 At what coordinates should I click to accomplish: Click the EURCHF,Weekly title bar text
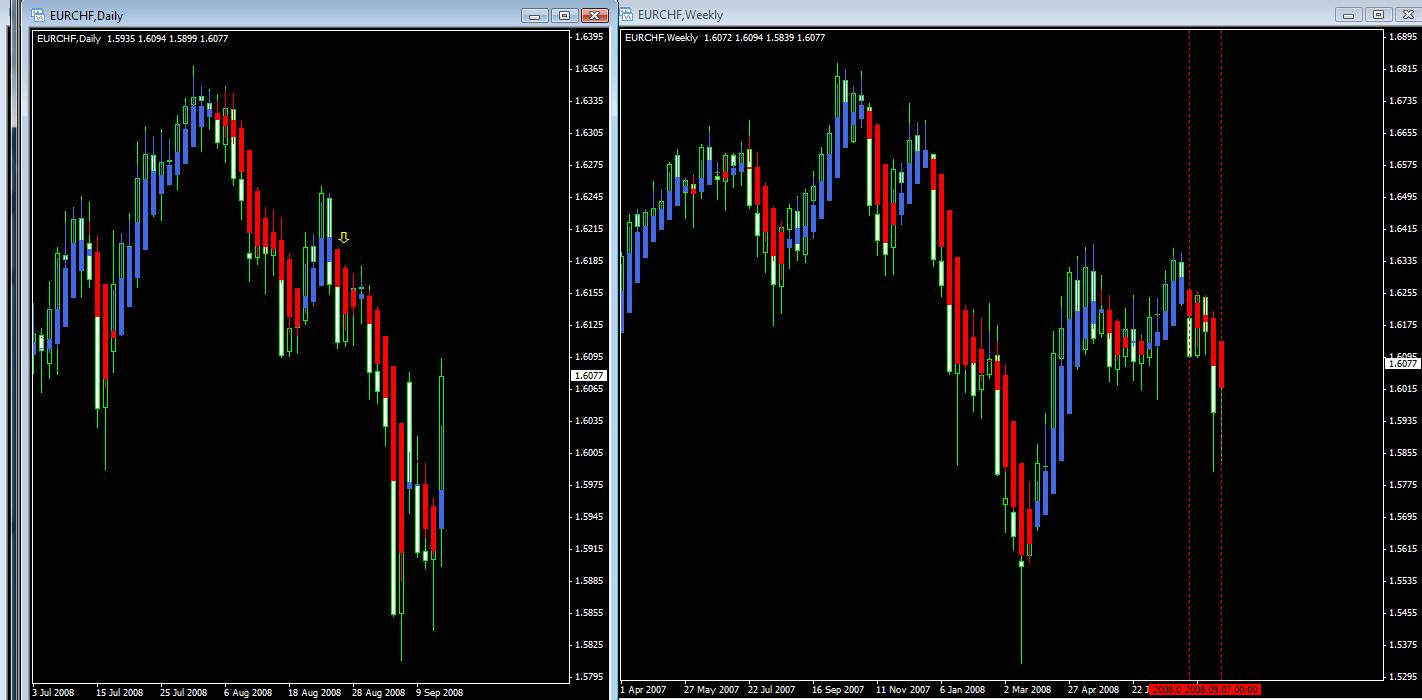pyautogui.click(x=680, y=16)
